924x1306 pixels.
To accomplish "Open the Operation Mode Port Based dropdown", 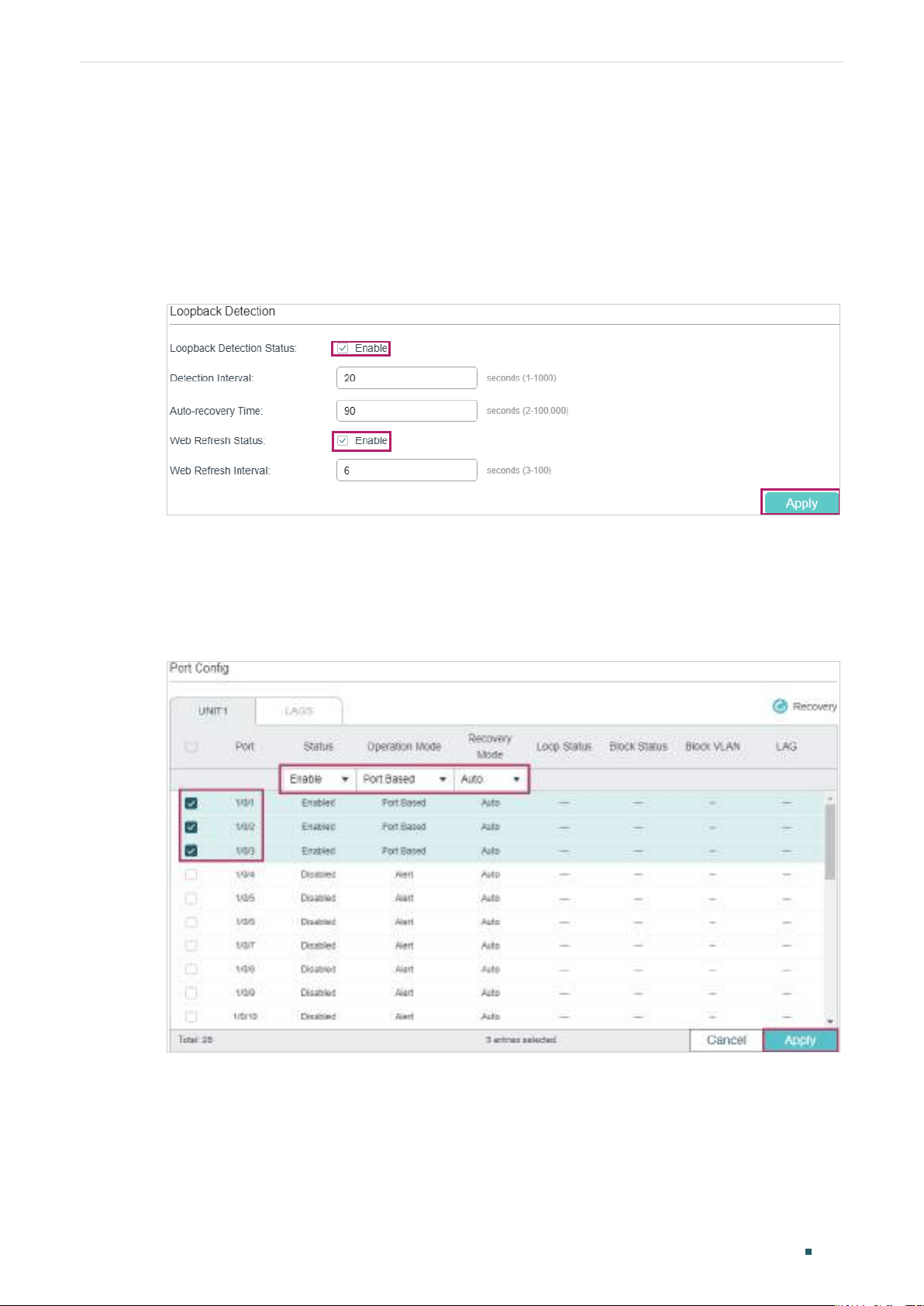I will 405,779.
